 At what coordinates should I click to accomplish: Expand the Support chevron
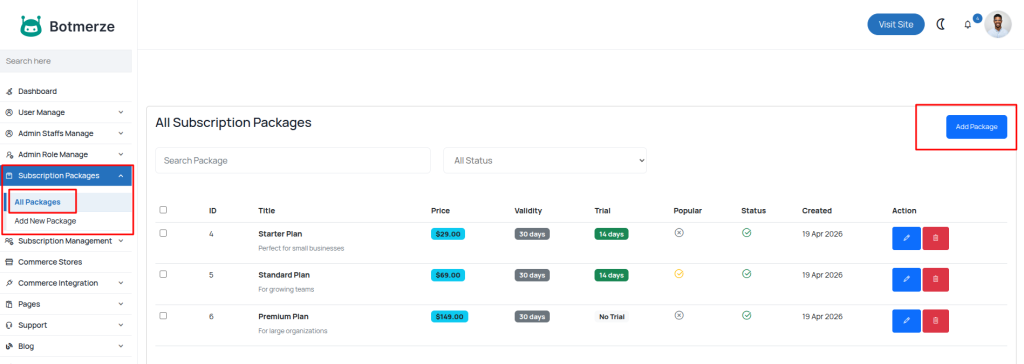click(x=121, y=325)
